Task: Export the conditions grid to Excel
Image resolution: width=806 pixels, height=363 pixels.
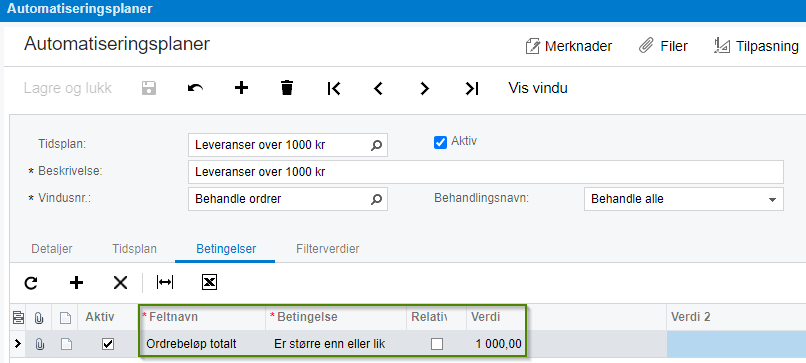Action: [209, 282]
